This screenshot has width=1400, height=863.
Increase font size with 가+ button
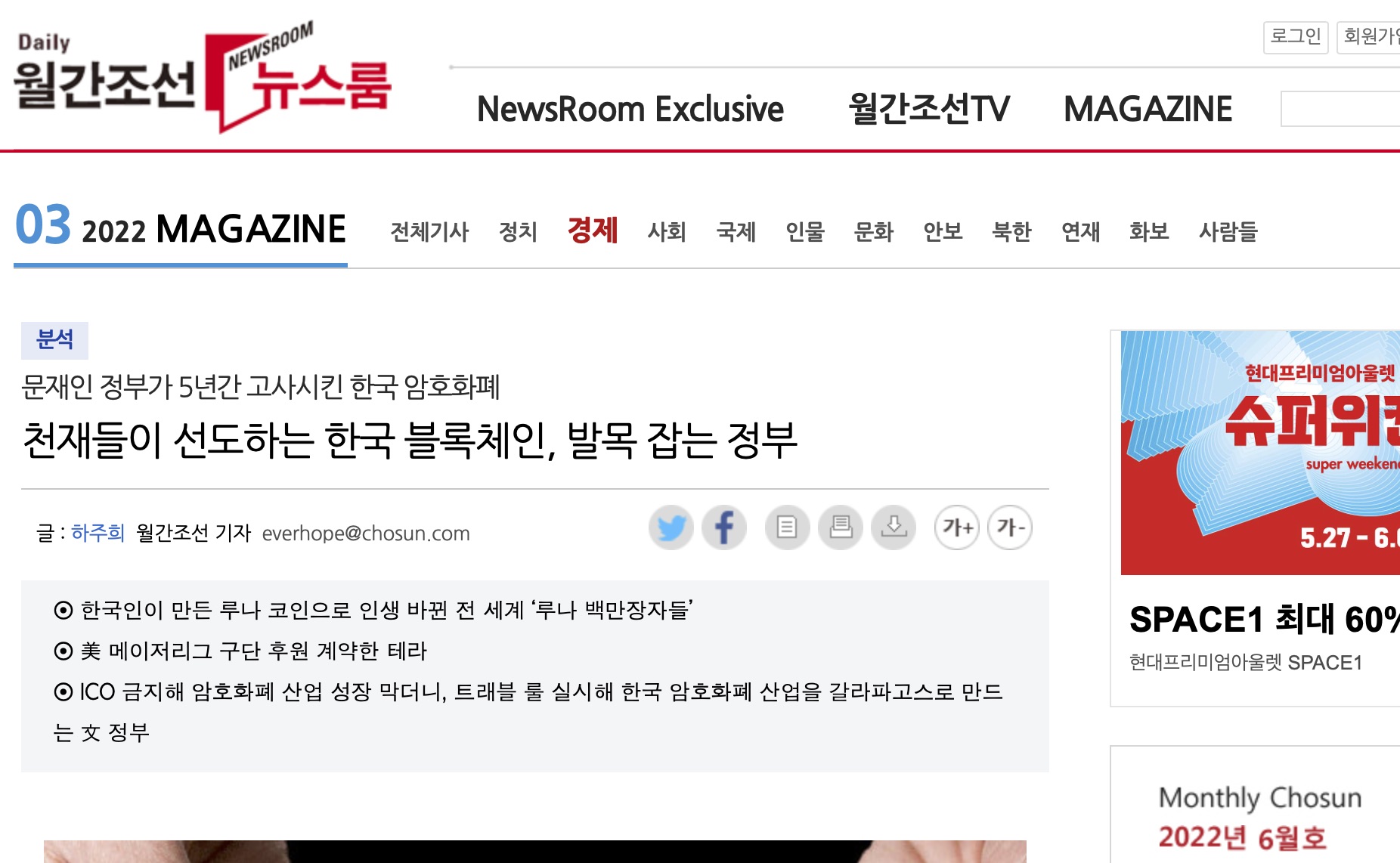[x=957, y=527]
